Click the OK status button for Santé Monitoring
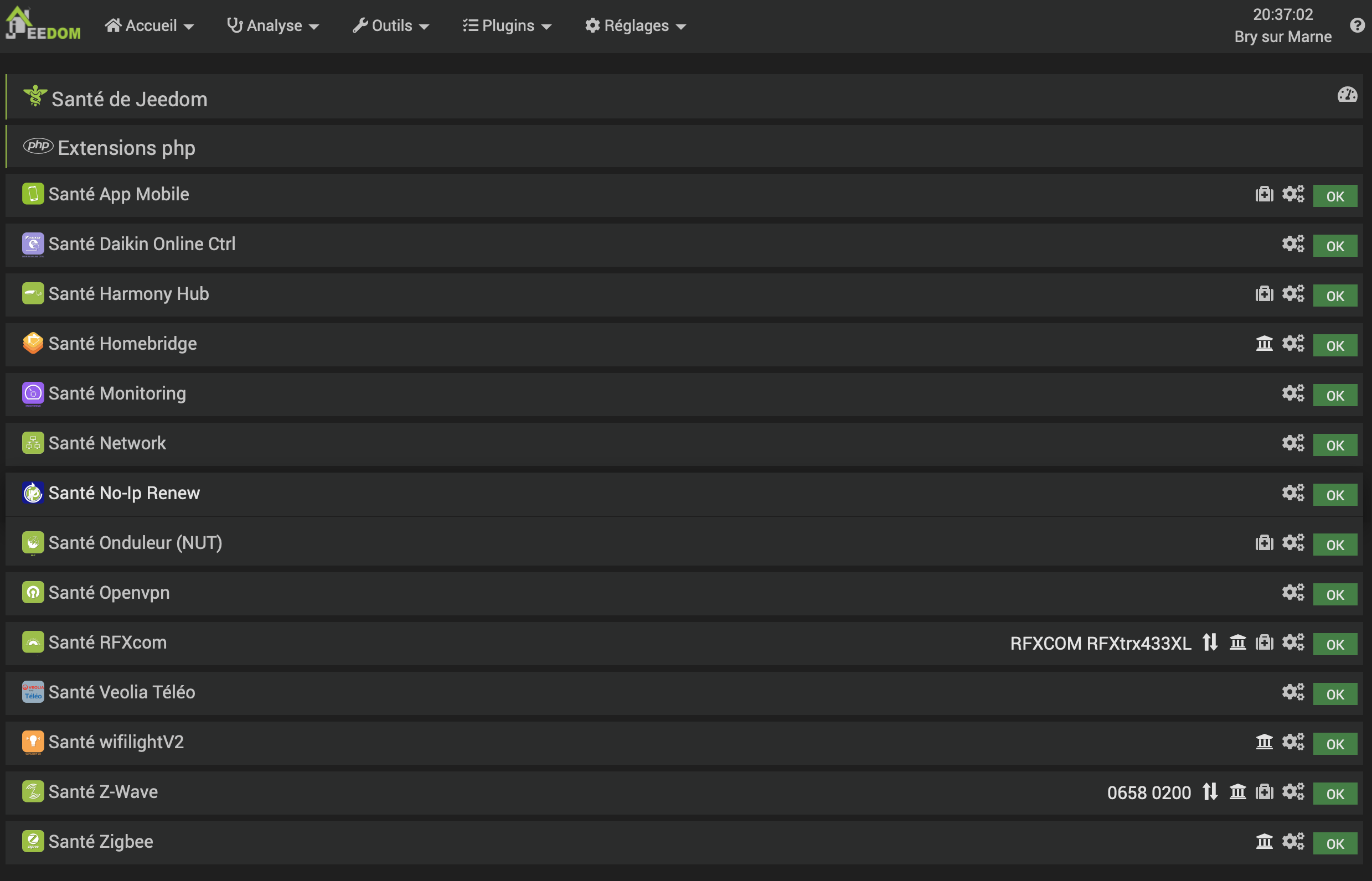This screenshot has width=1372, height=881. pos(1334,395)
